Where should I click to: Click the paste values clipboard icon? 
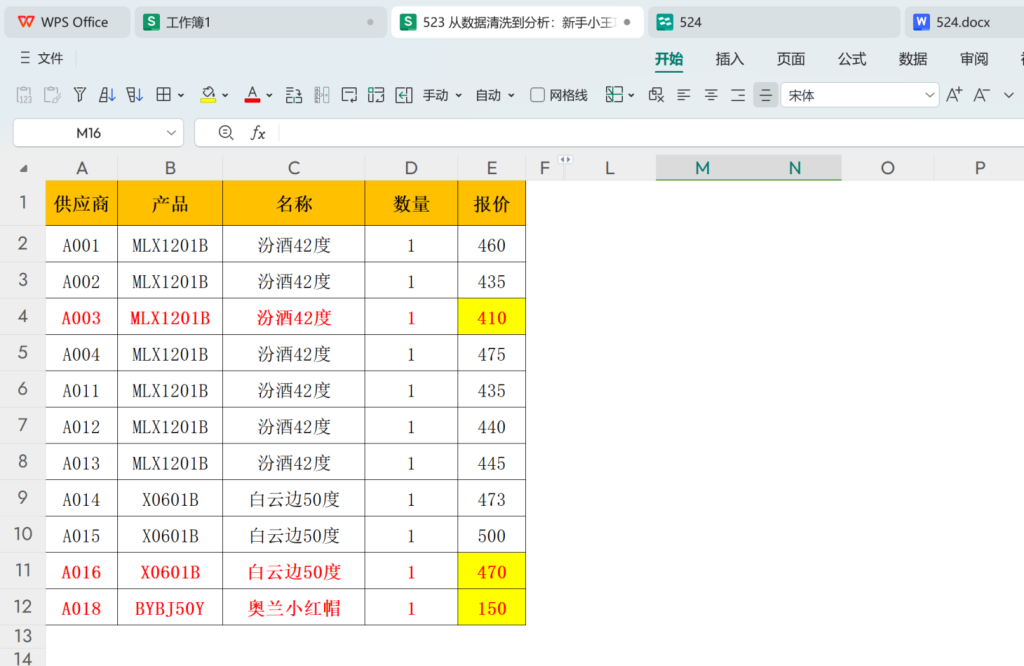tap(24, 95)
